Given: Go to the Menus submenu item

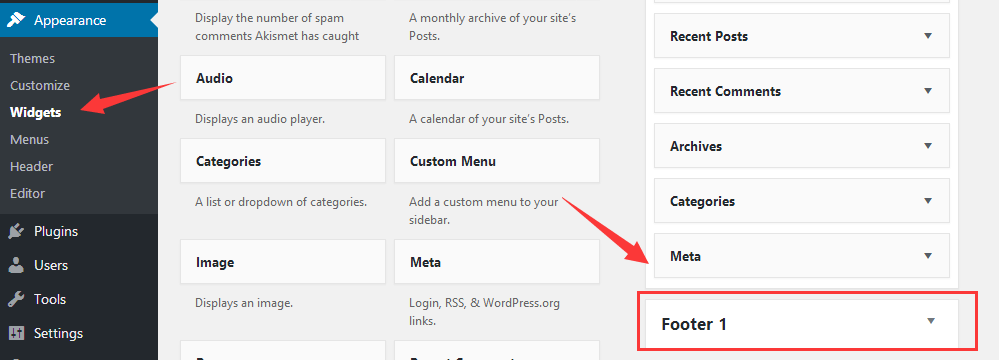Looking at the screenshot, I should tap(29, 140).
